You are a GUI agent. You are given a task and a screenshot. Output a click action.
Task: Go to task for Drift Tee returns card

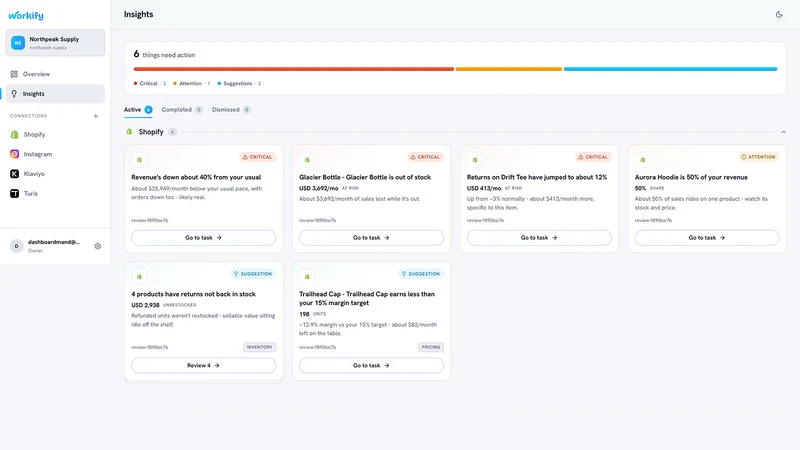point(539,238)
